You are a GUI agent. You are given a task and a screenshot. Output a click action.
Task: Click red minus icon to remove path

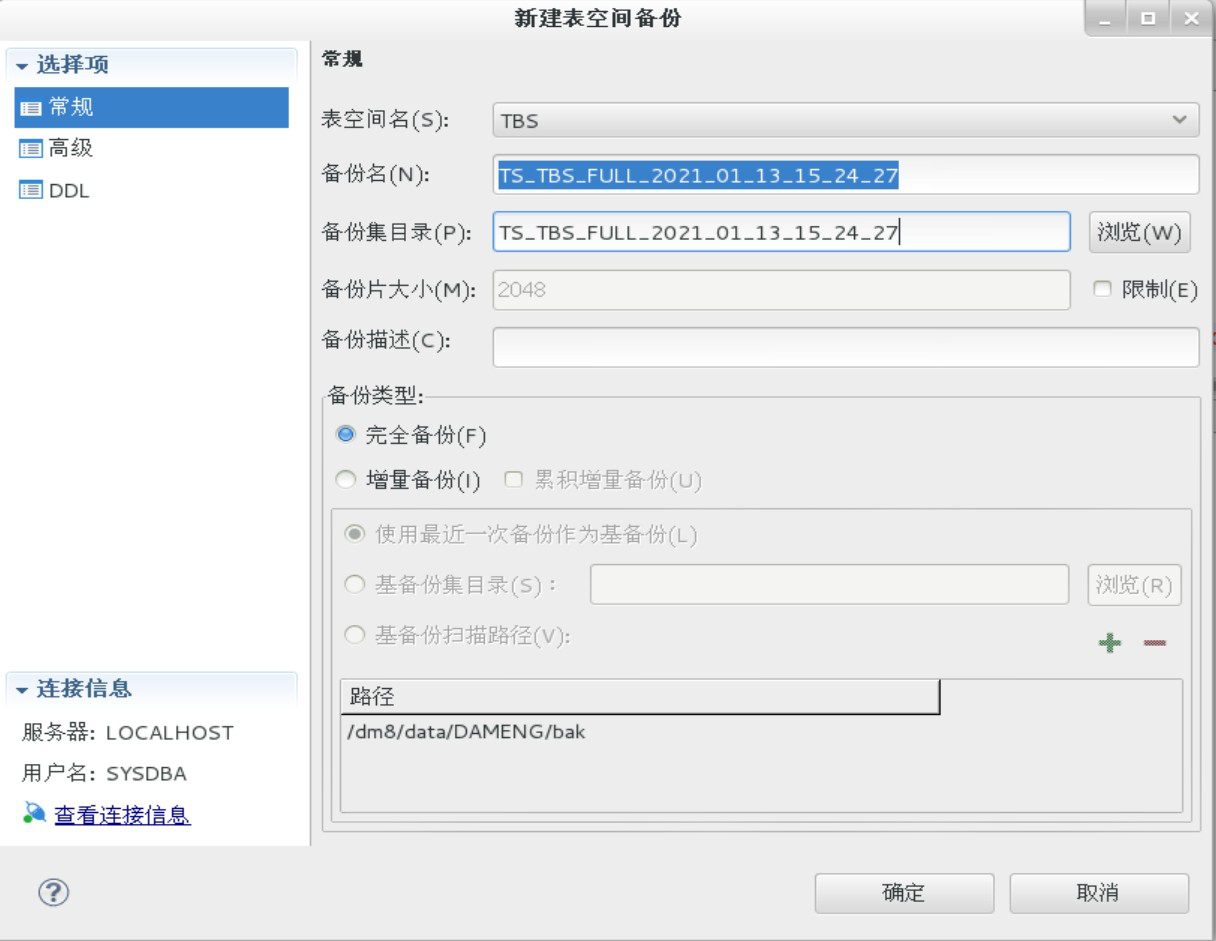[1155, 643]
